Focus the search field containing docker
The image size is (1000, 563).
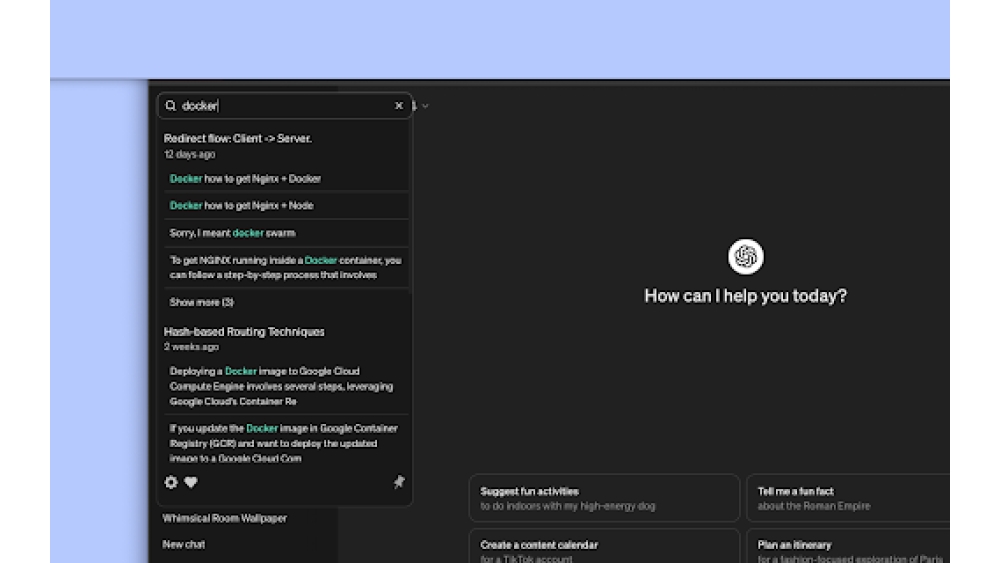[285, 106]
